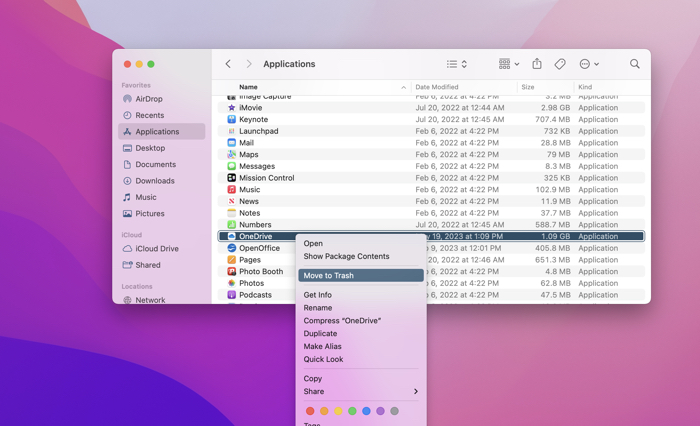The width and height of the screenshot is (700, 426).
Task: Open the Finder search icon
Action: click(635, 64)
